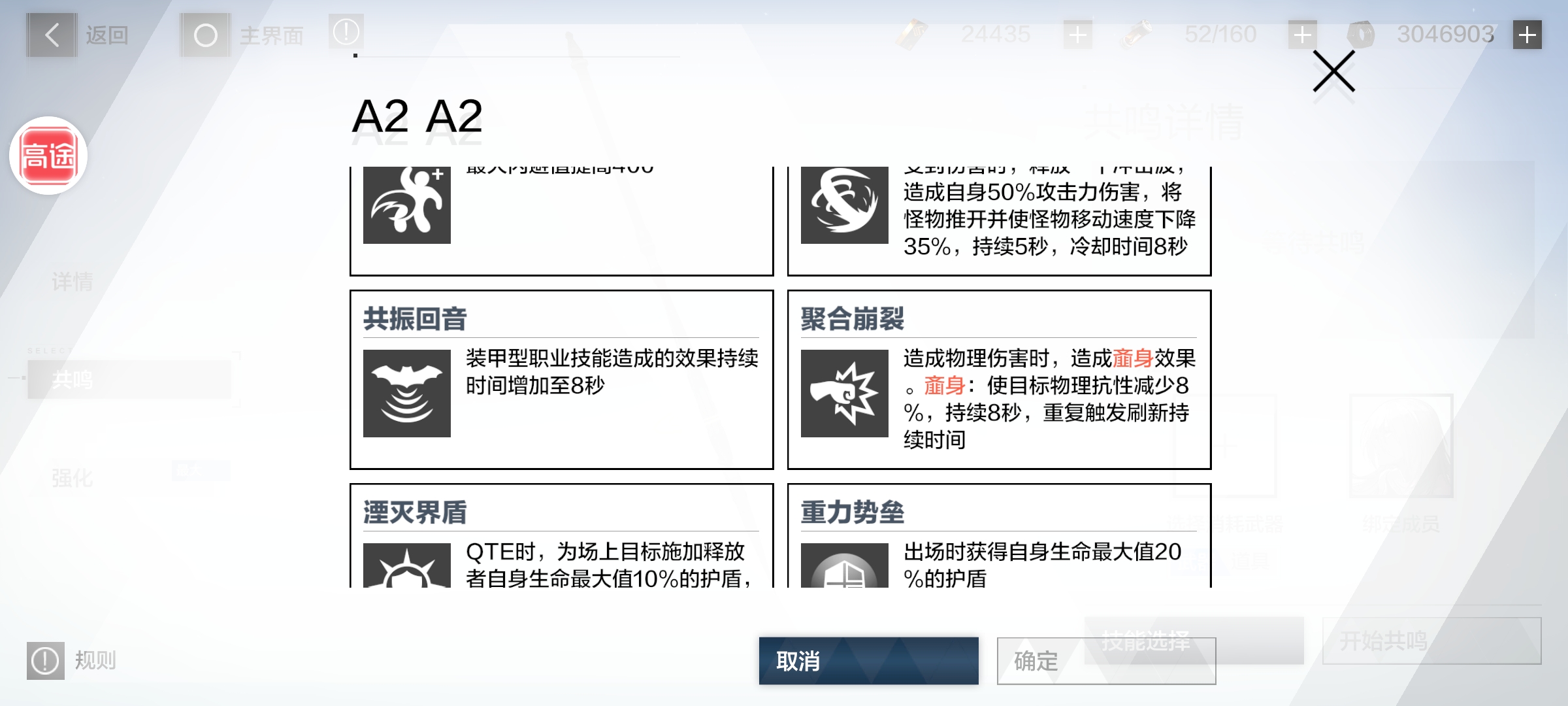Tap the QTE时 shield description text
This screenshot has height=706, width=1568.
[610, 564]
